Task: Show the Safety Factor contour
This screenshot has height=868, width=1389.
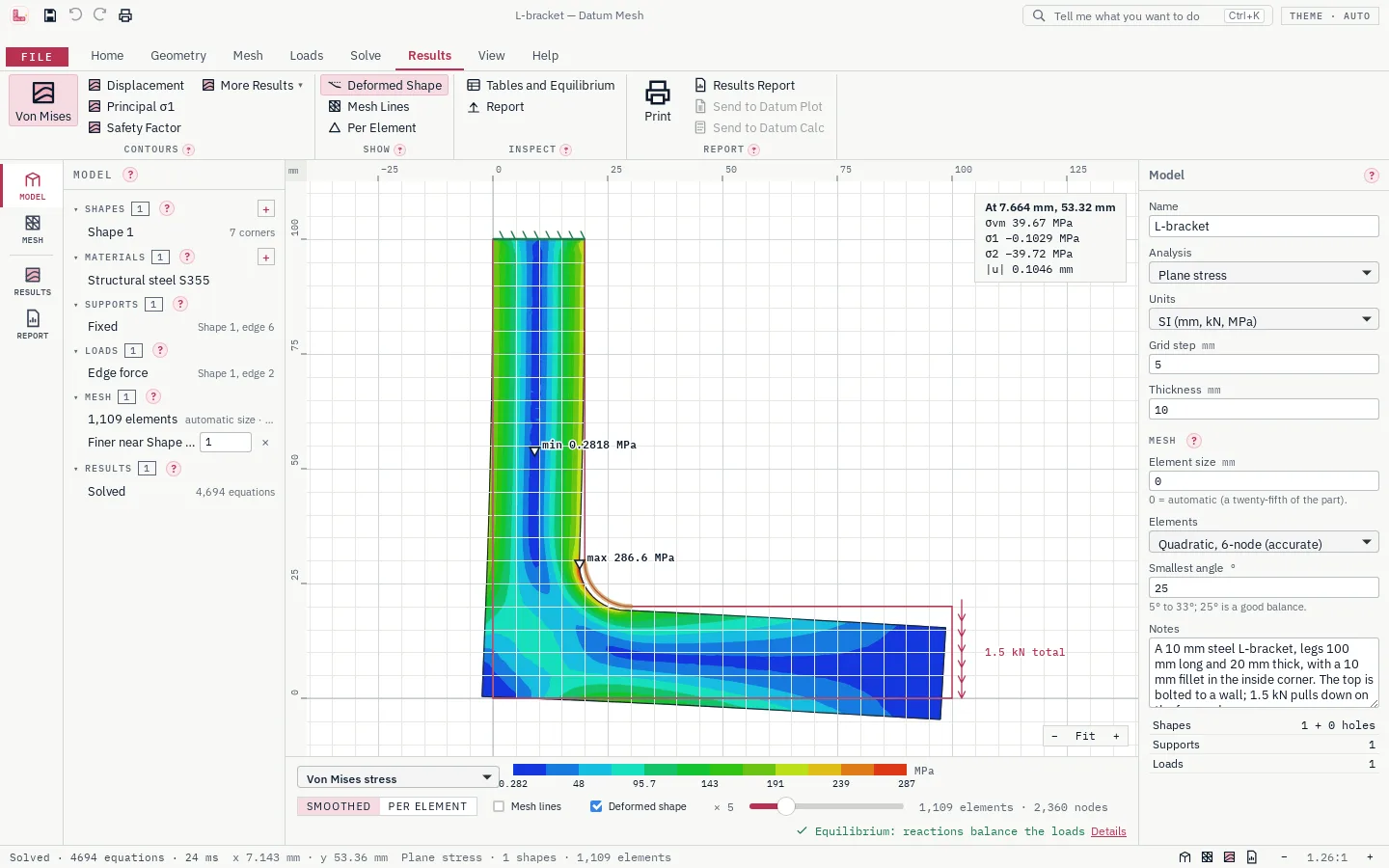Action: click(135, 127)
